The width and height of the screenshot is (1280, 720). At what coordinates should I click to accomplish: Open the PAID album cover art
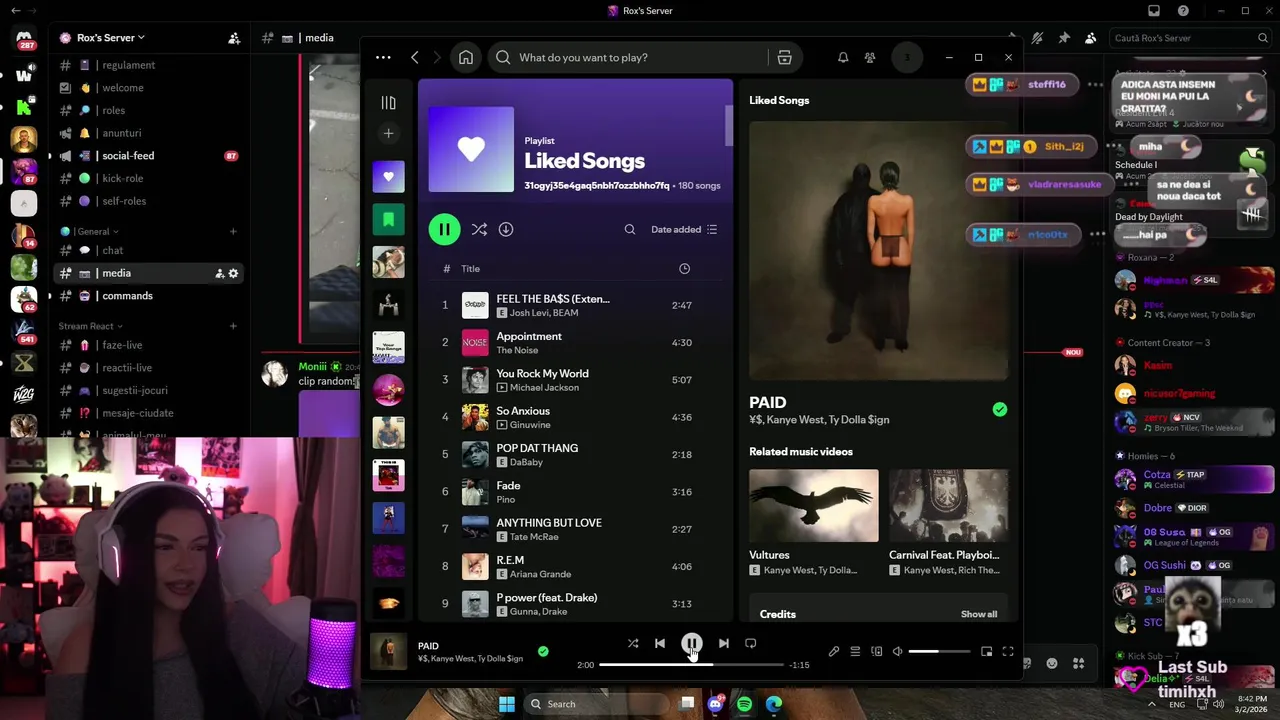pos(879,251)
